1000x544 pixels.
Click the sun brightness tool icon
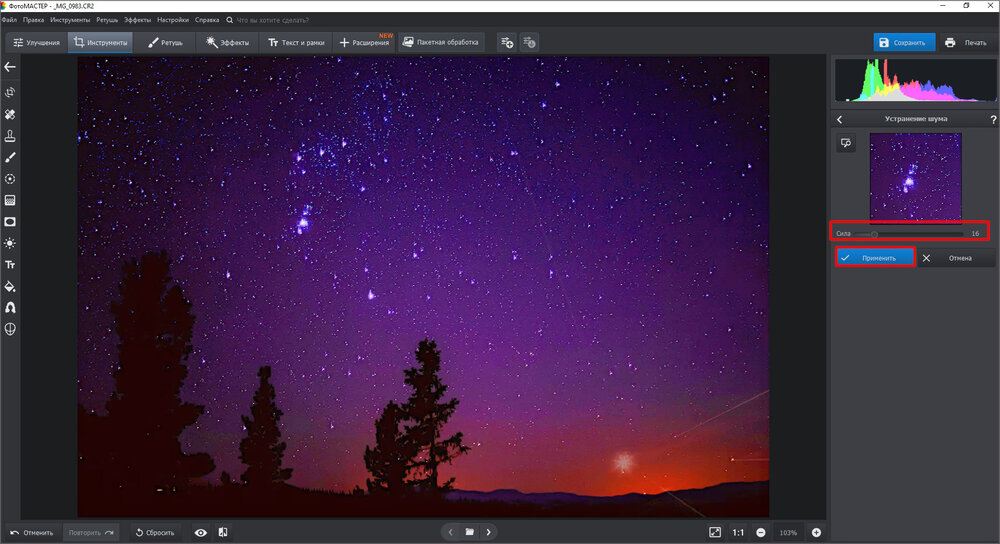point(10,243)
